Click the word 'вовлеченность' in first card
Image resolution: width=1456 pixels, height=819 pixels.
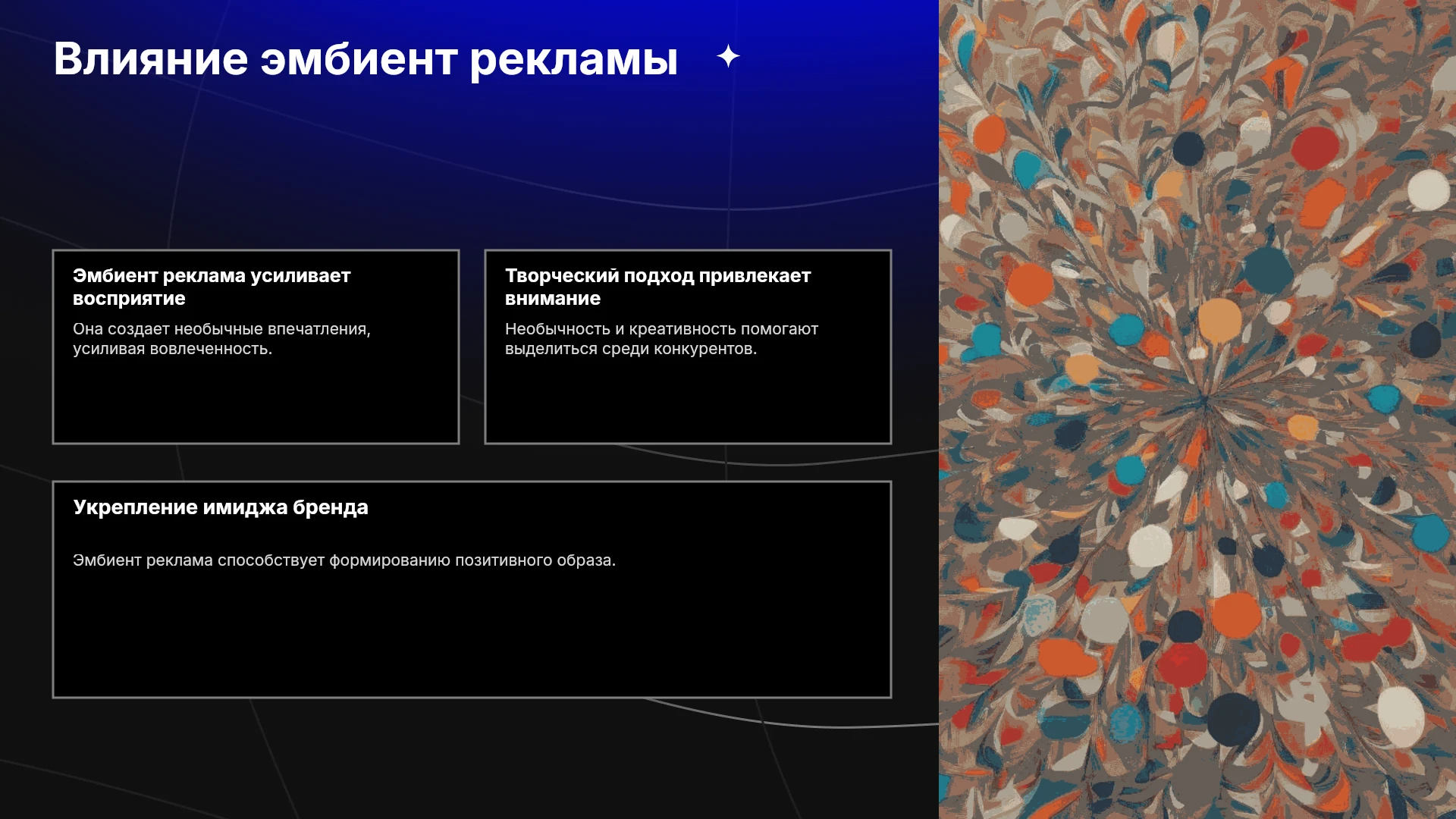click(x=209, y=349)
